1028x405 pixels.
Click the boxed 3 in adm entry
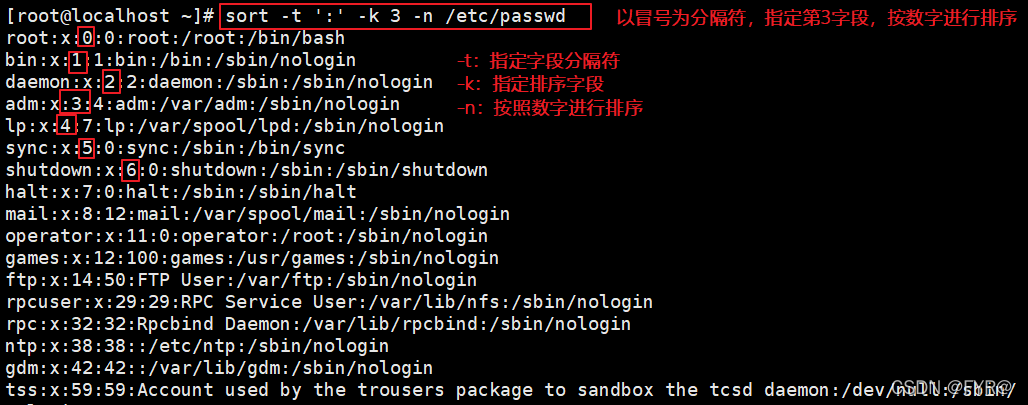75,104
